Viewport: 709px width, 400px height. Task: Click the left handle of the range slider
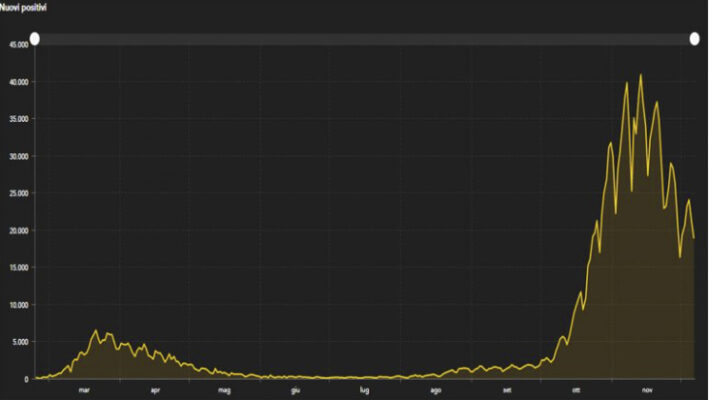(34, 39)
